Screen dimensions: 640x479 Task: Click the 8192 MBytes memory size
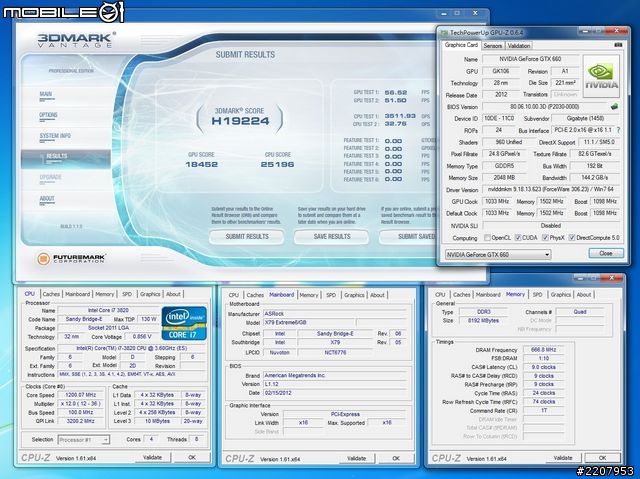[483, 321]
